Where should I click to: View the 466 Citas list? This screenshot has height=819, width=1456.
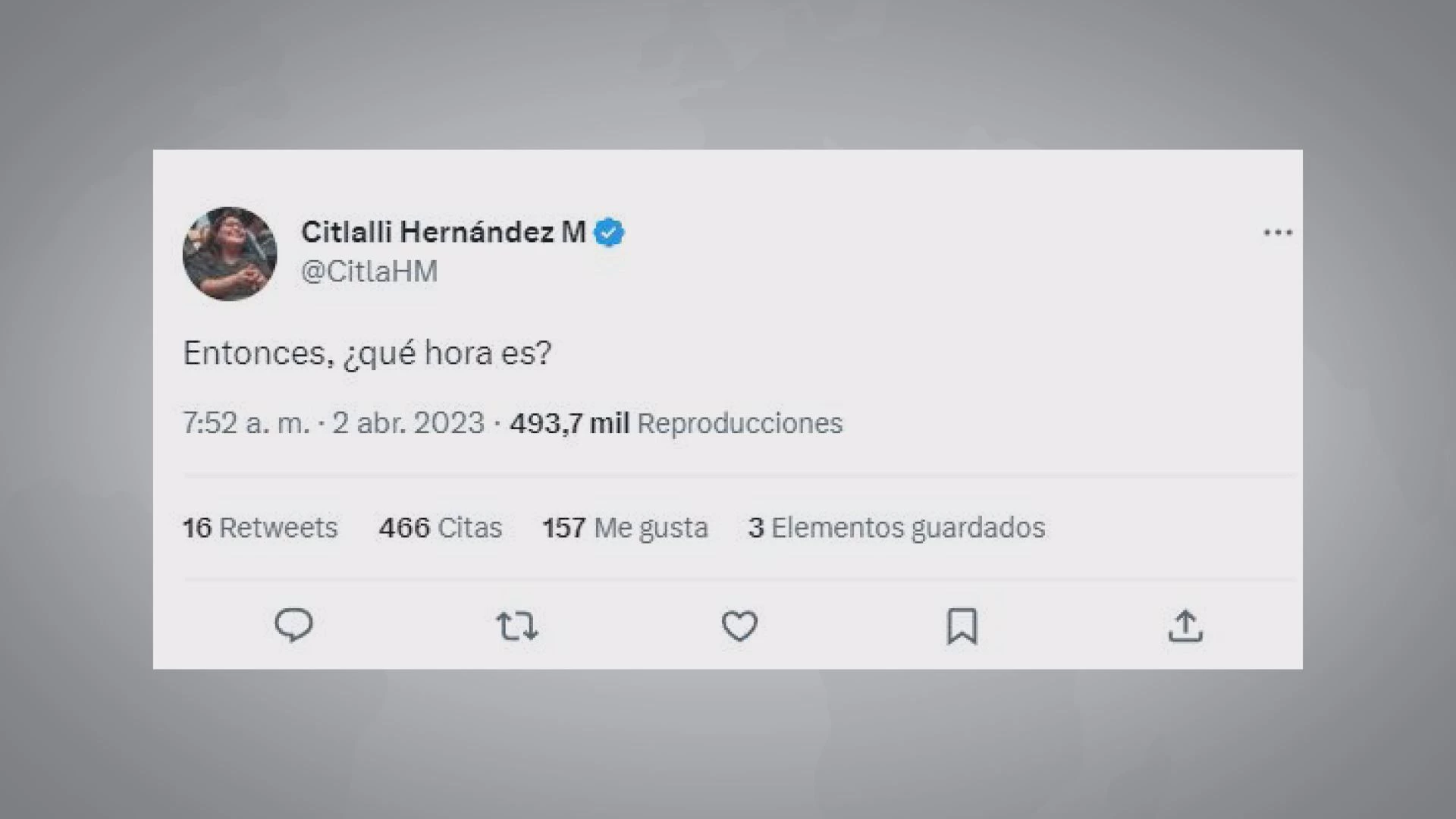[x=441, y=528]
